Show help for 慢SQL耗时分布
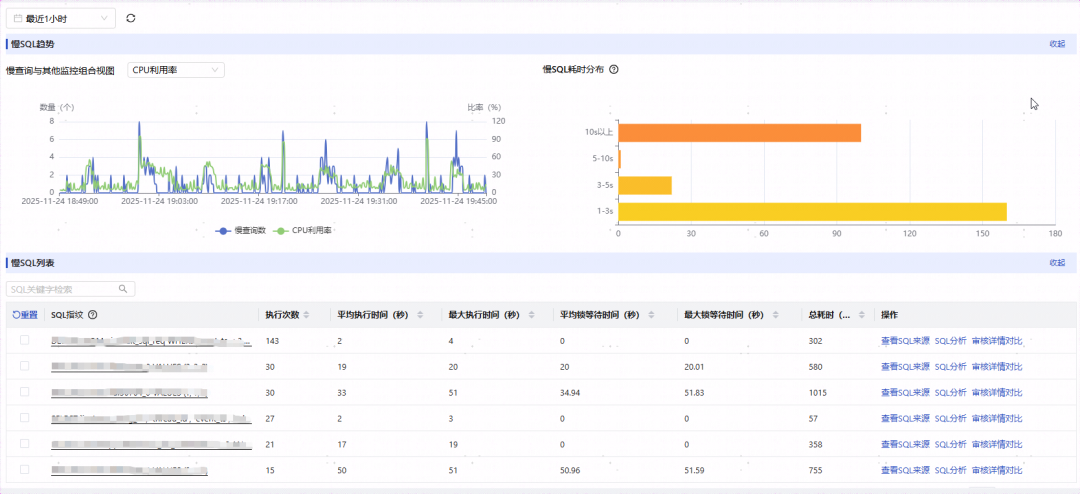This screenshot has height=494, width=1080. [x=614, y=70]
